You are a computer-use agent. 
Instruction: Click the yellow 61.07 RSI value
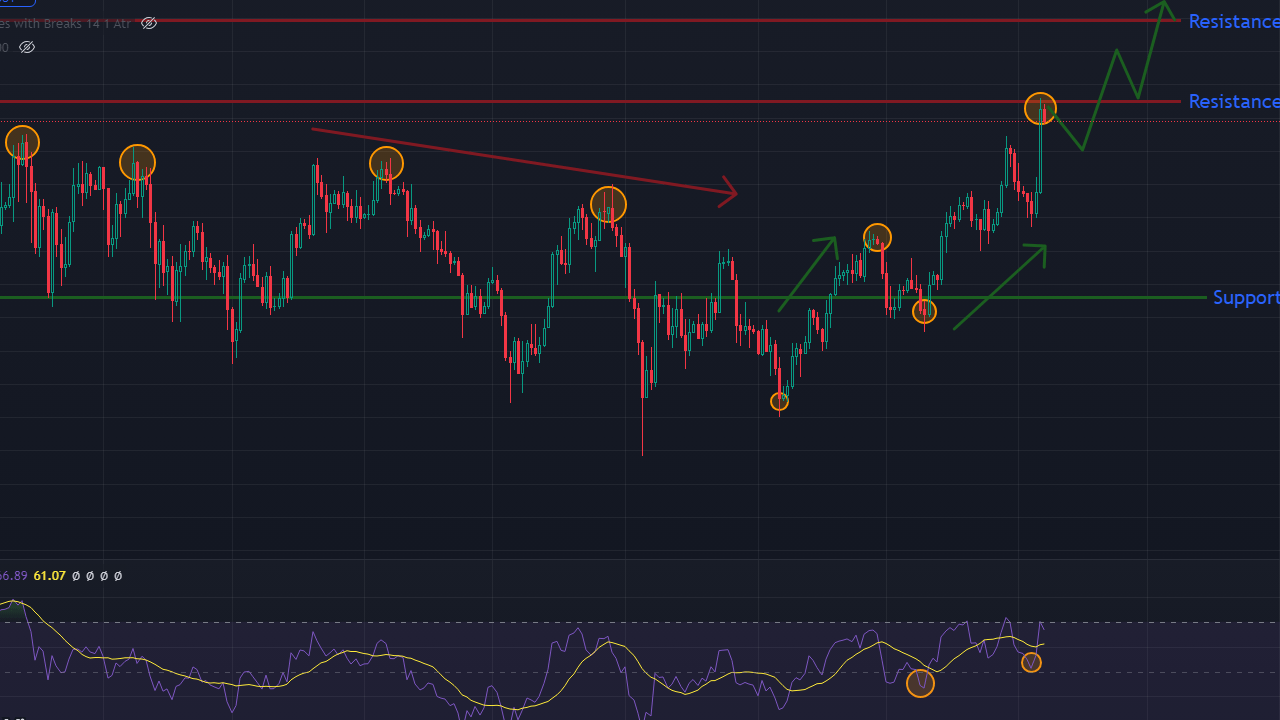pyautogui.click(x=49, y=576)
